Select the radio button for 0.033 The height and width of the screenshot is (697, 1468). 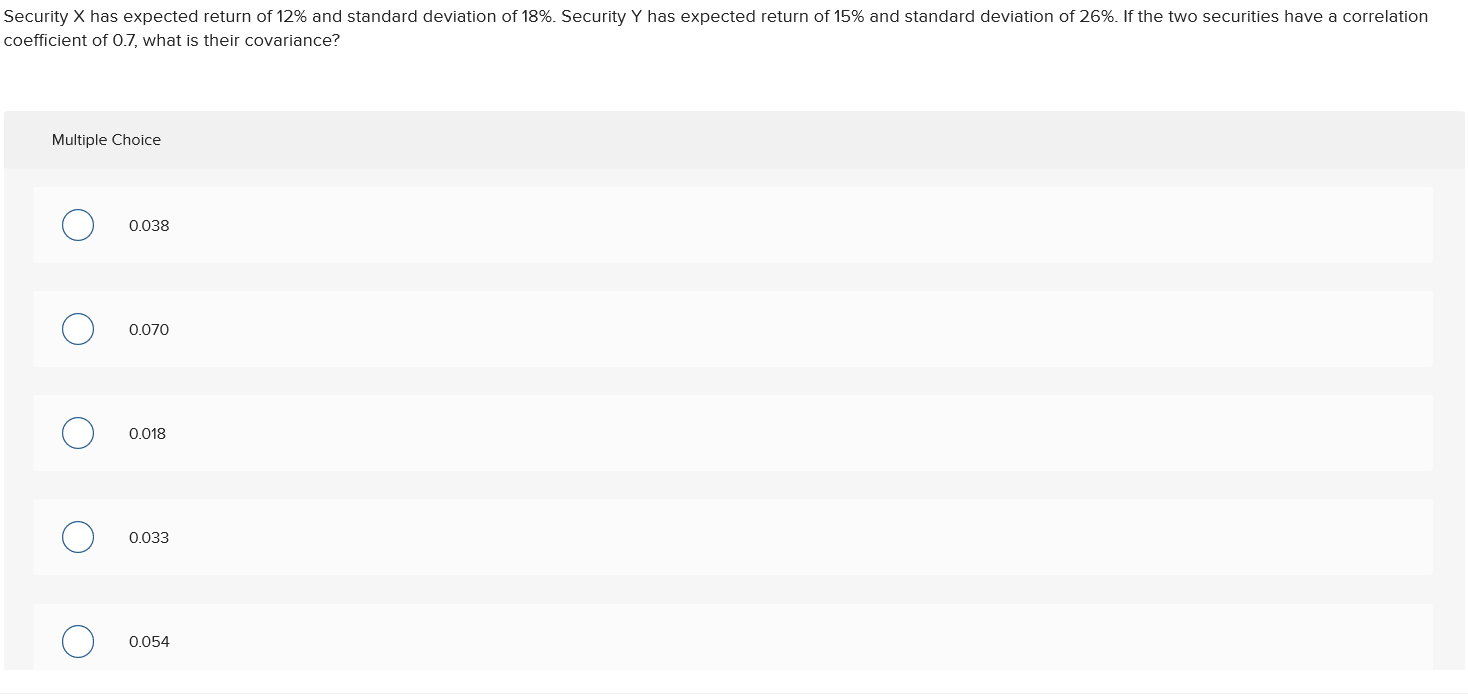pos(78,536)
